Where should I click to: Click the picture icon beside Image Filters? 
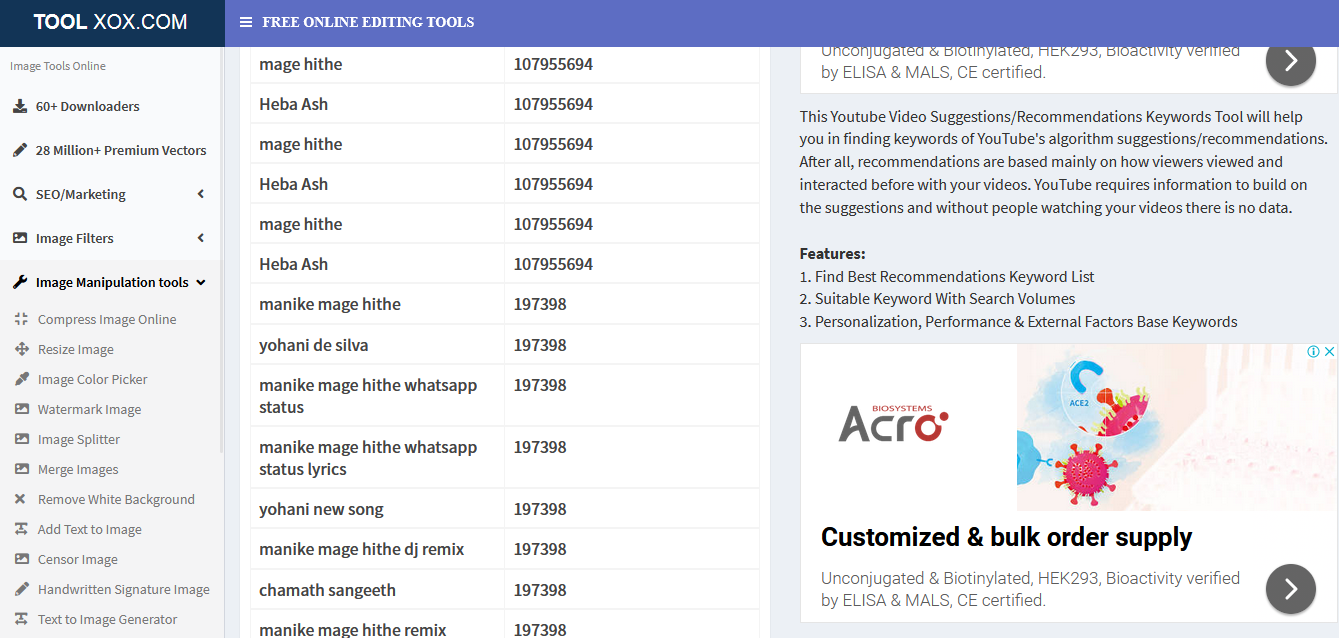[x=20, y=238]
